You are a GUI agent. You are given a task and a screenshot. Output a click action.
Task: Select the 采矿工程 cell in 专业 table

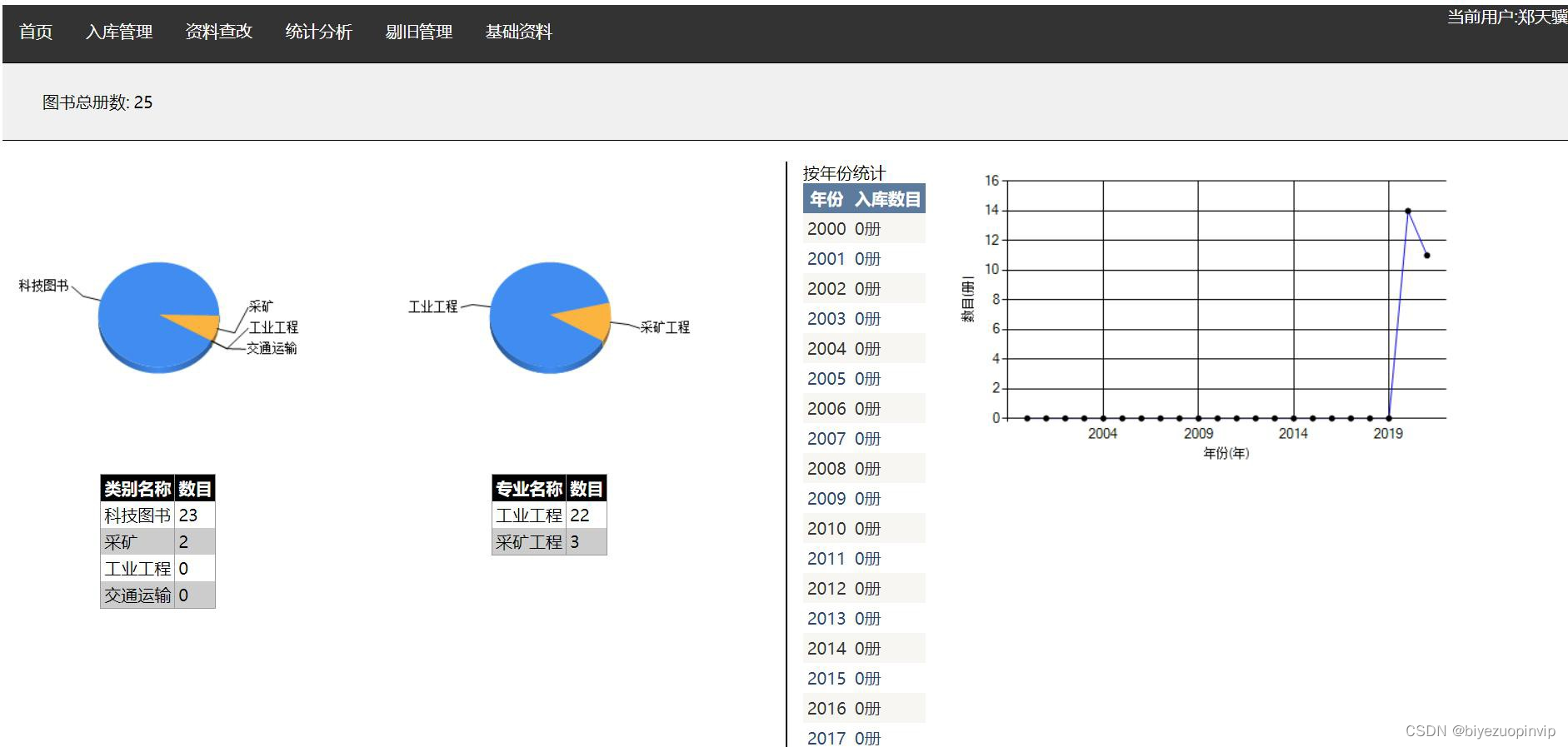[x=529, y=542]
